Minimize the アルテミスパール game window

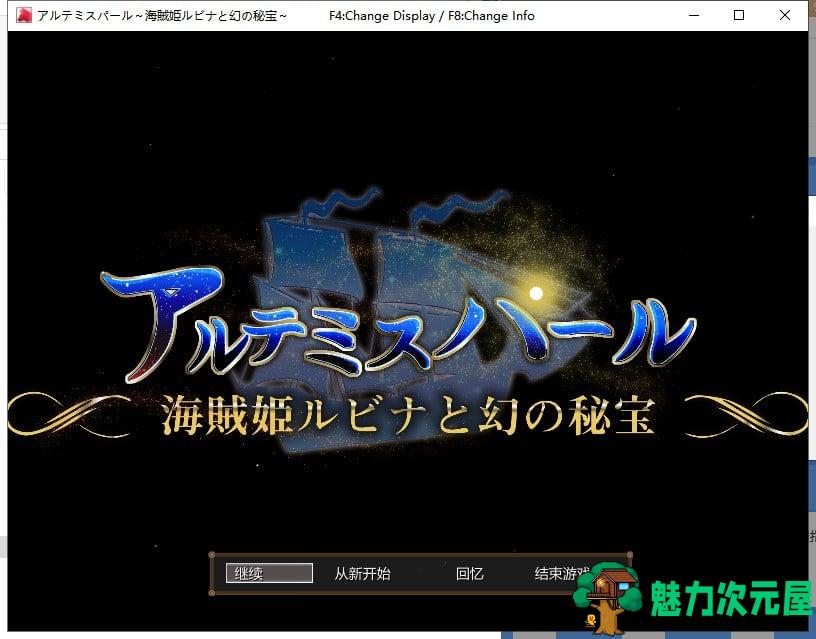pos(694,16)
